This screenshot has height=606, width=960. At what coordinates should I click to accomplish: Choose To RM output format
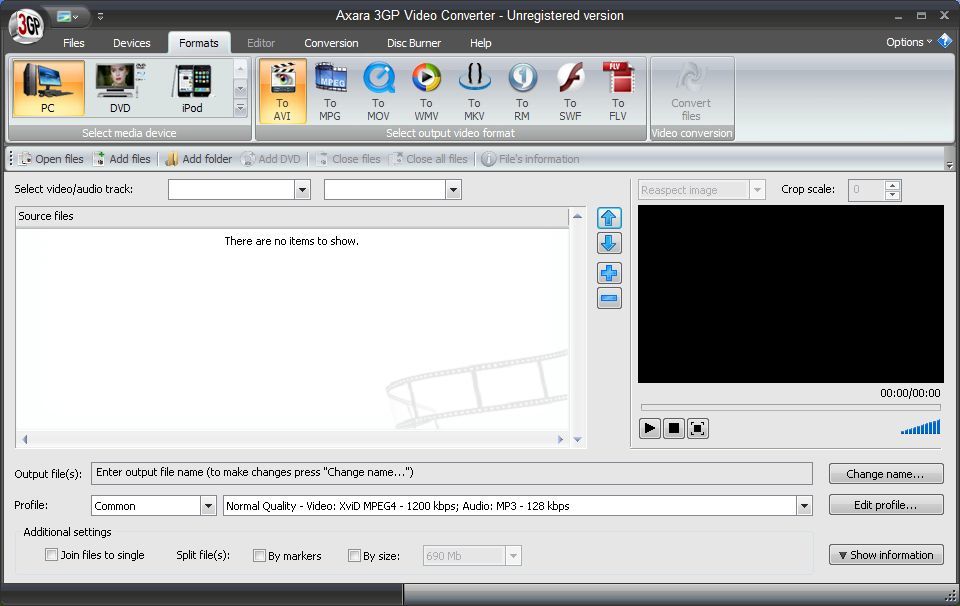[522, 91]
